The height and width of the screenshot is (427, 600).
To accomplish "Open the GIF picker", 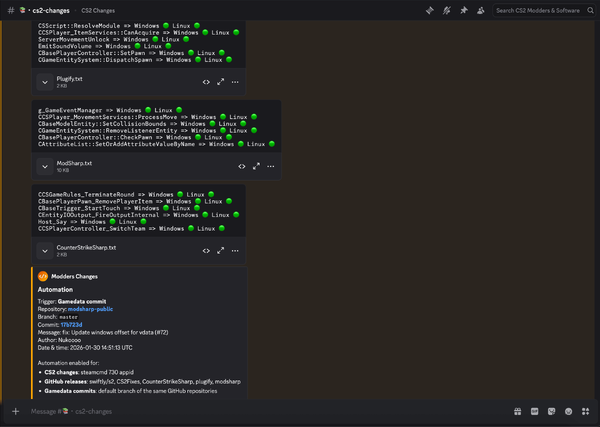I will 535,411.
